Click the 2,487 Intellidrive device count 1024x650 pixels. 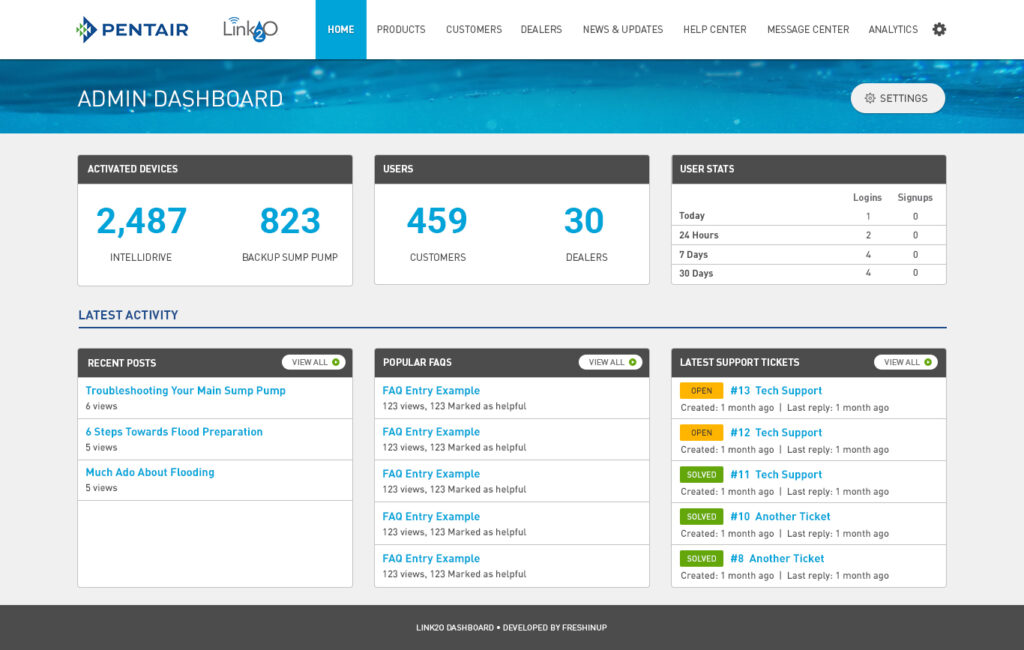141,221
